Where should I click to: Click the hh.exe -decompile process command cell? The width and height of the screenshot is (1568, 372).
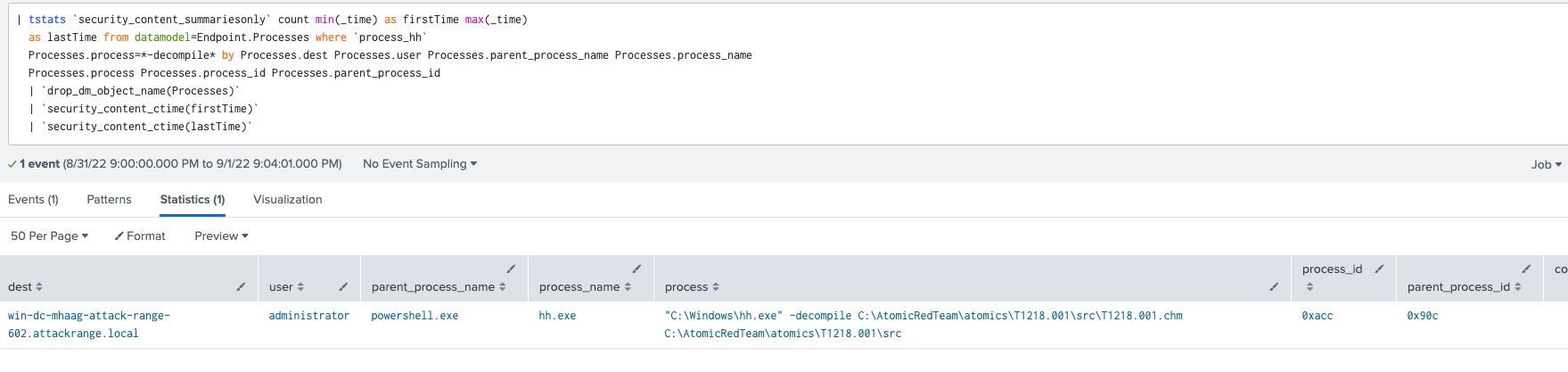924,325
